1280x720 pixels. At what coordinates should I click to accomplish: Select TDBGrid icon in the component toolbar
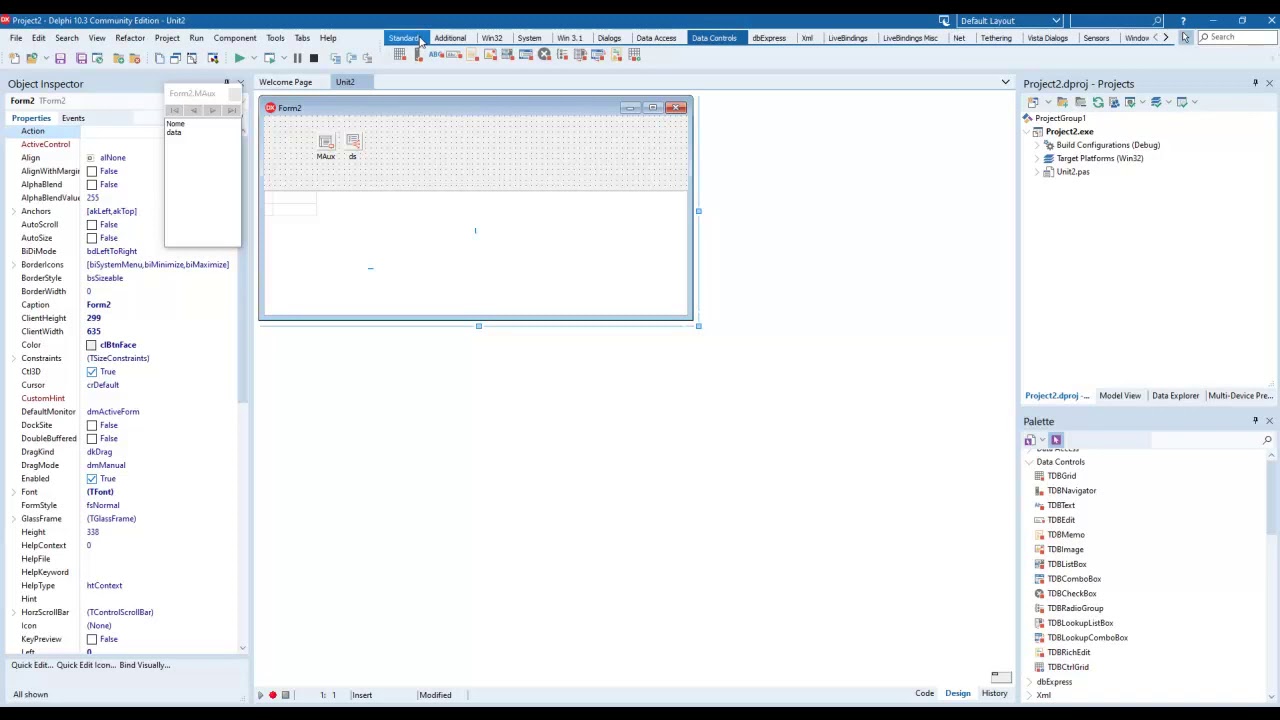[400, 55]
